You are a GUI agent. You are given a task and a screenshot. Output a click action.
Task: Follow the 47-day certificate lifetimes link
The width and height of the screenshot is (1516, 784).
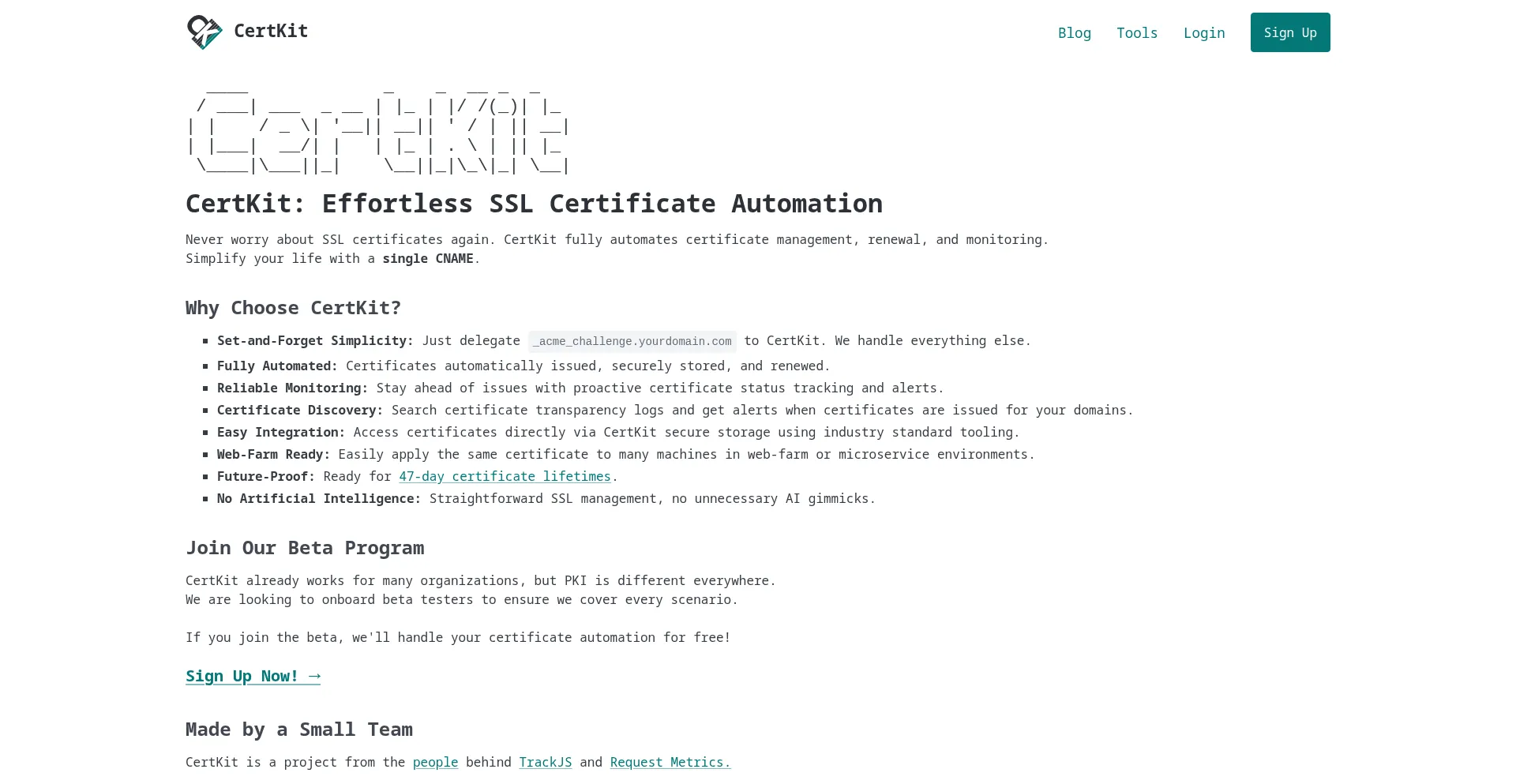tap(505, 477)
